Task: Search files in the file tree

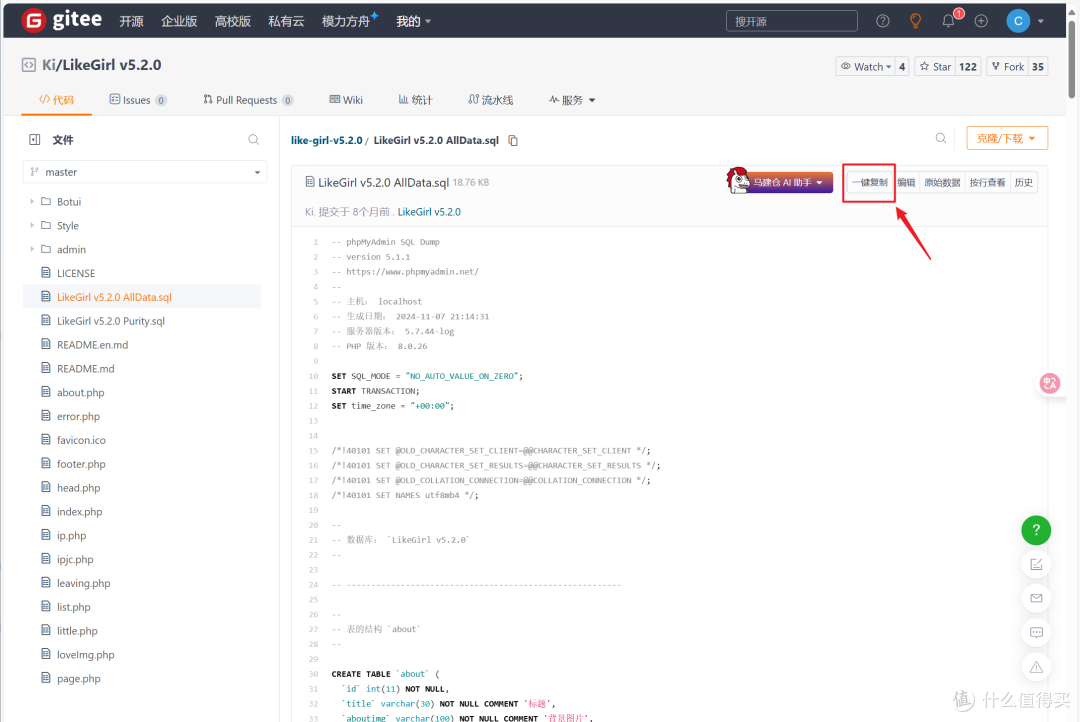Action: point(253,140)
